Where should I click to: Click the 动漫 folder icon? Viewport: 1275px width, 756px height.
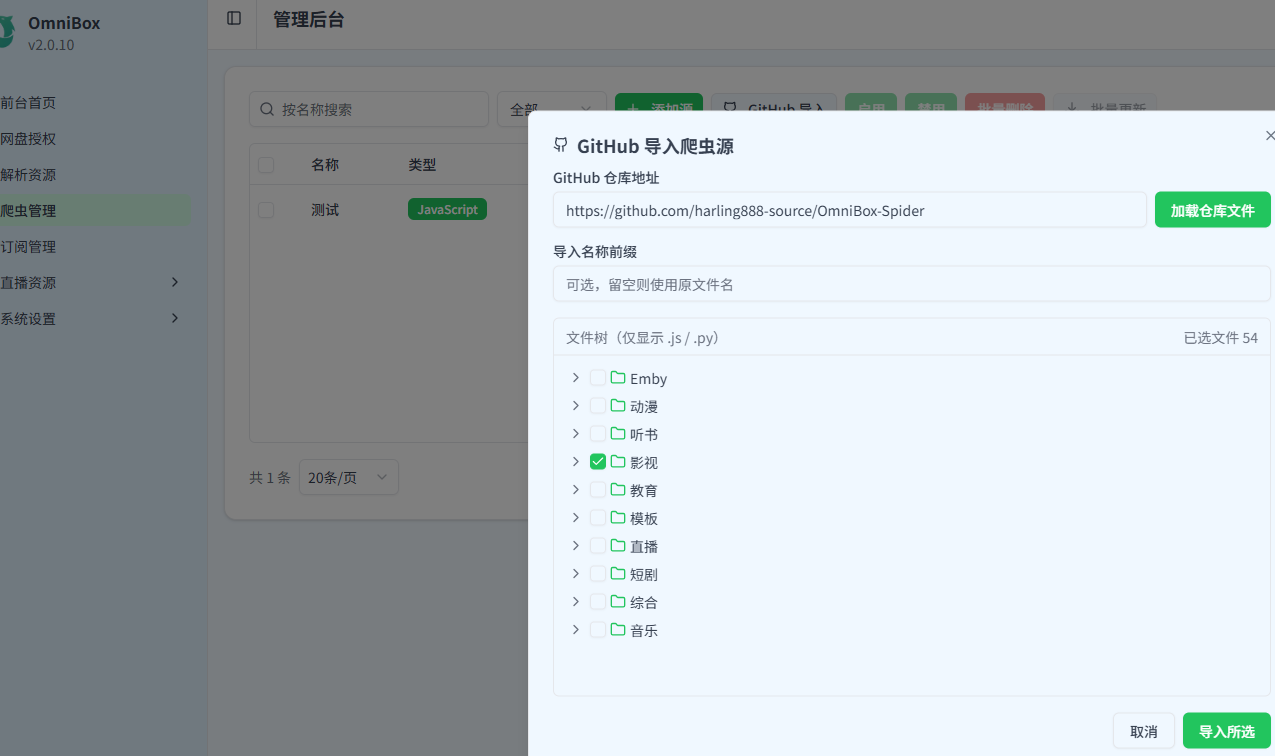[618, 406]
